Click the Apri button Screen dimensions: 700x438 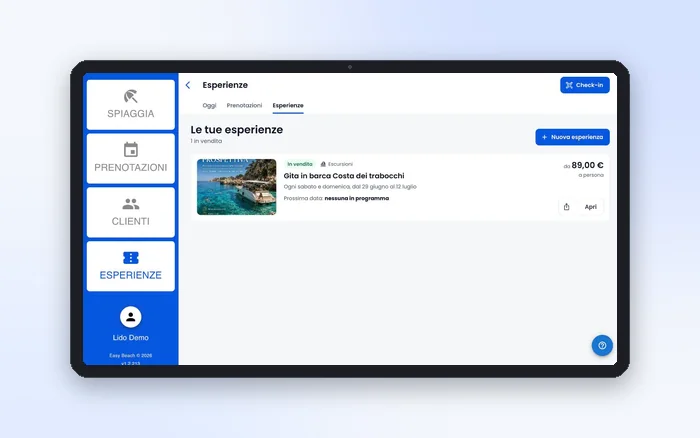[591, 207]
